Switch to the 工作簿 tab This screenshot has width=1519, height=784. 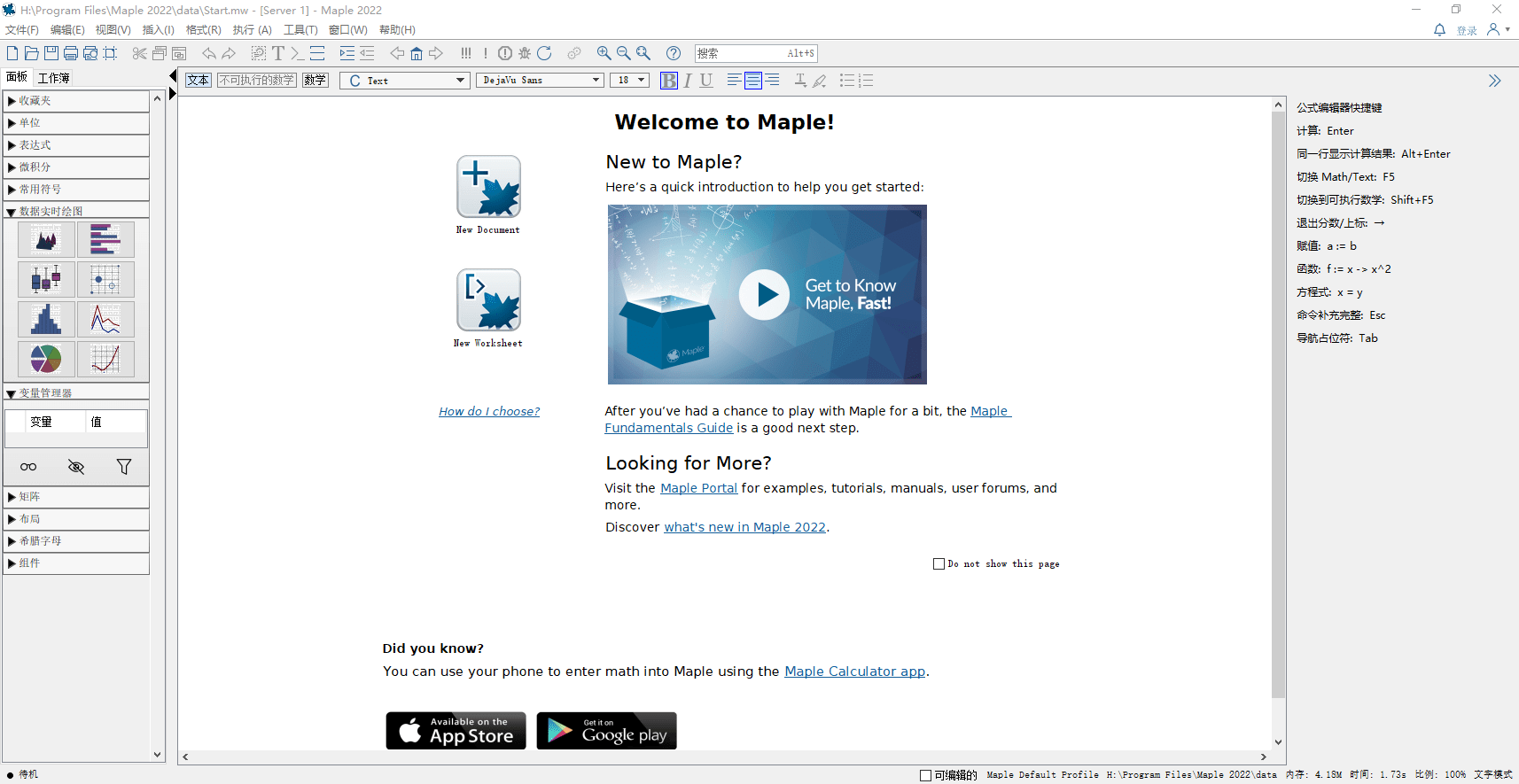tap(54, 78)
